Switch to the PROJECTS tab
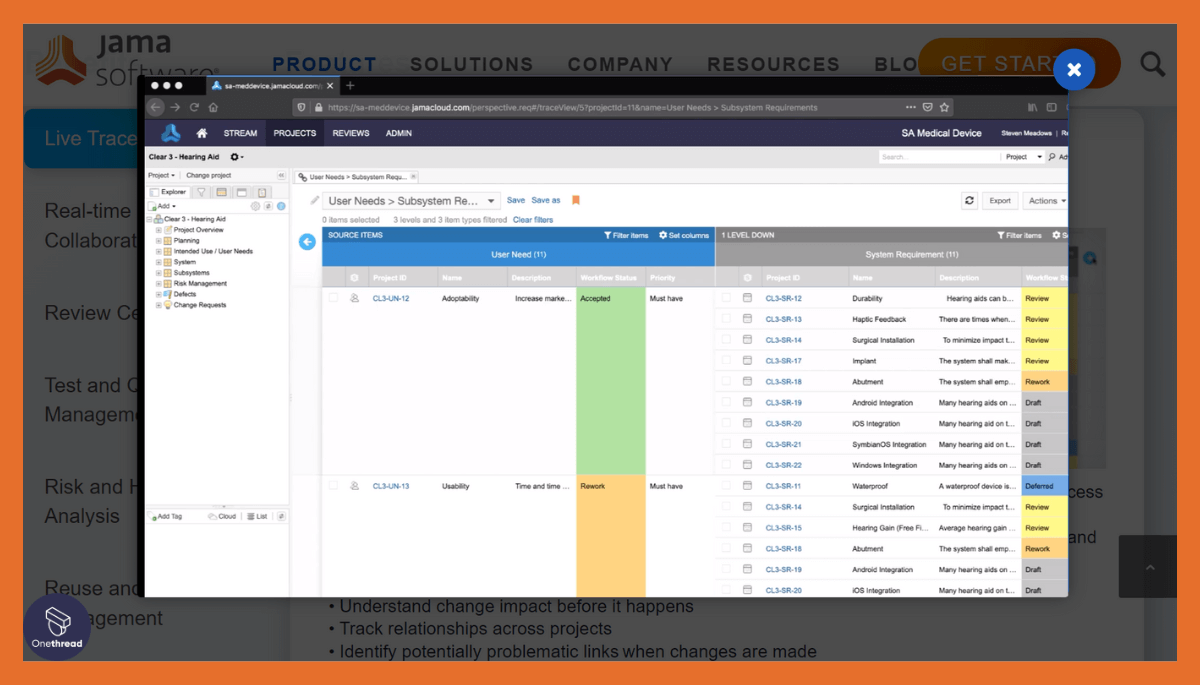 [x=294, y=132]
